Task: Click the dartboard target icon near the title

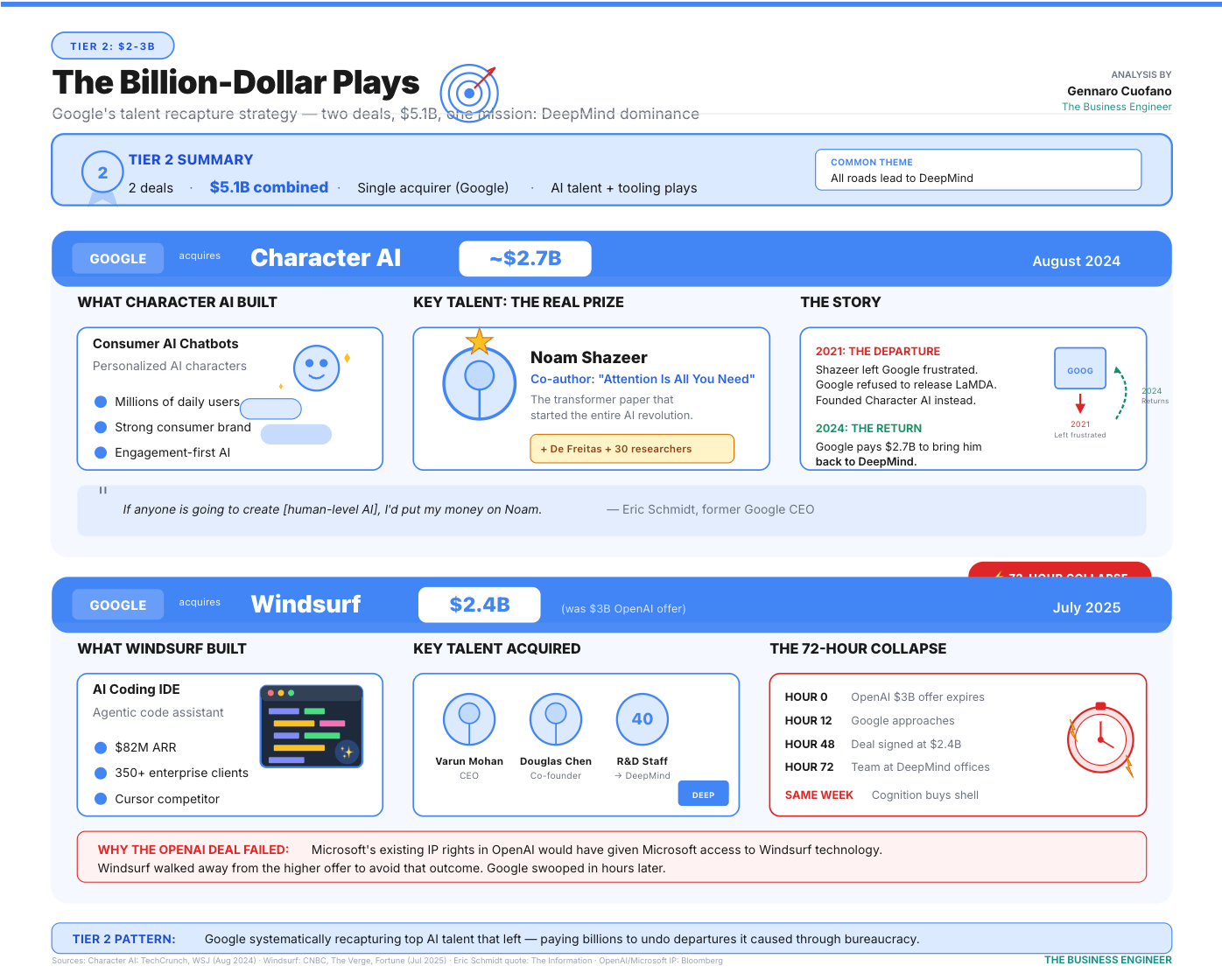Action: [470, 93]
